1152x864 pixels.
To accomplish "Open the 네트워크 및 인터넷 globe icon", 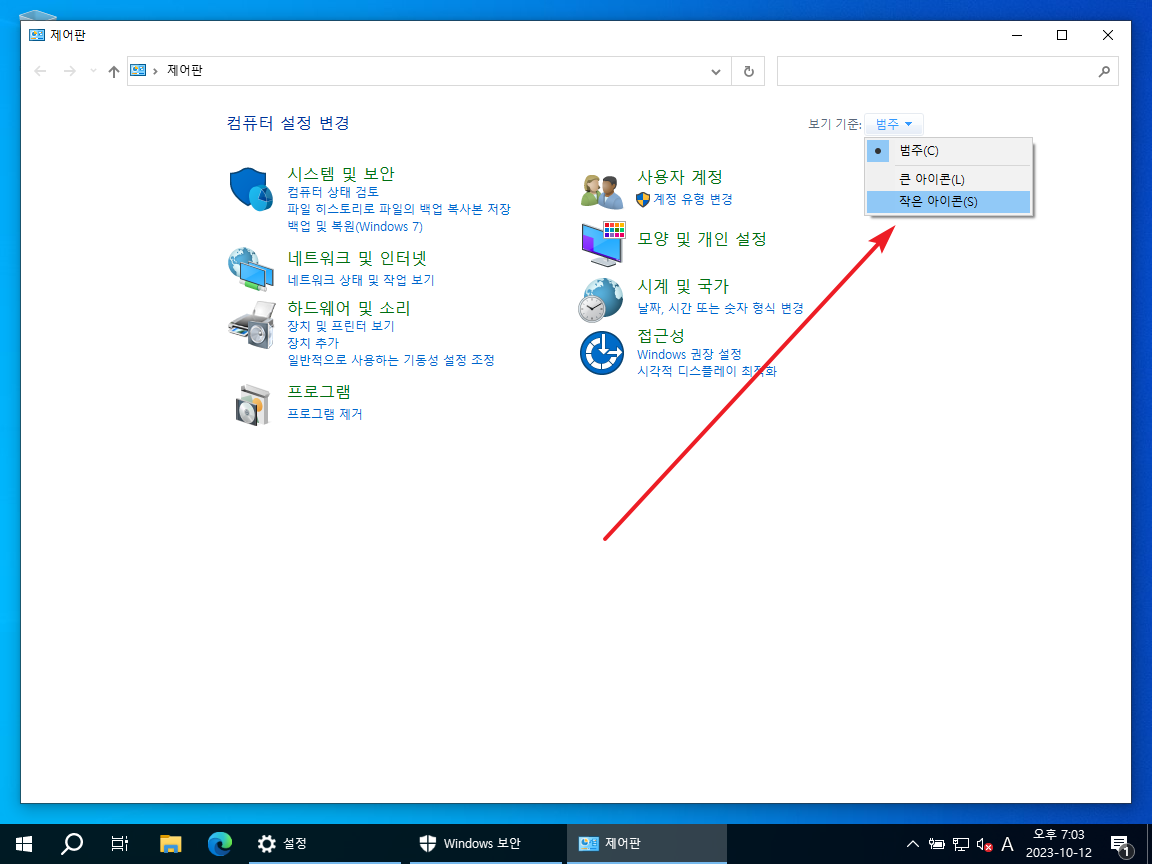I will click(x=251, y=270).
